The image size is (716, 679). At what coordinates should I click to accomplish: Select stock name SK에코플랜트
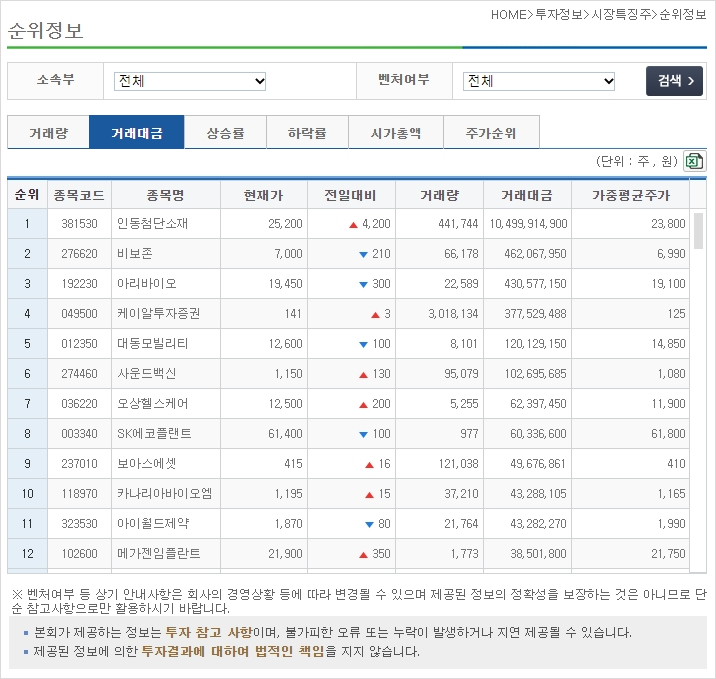pos(154,433)
